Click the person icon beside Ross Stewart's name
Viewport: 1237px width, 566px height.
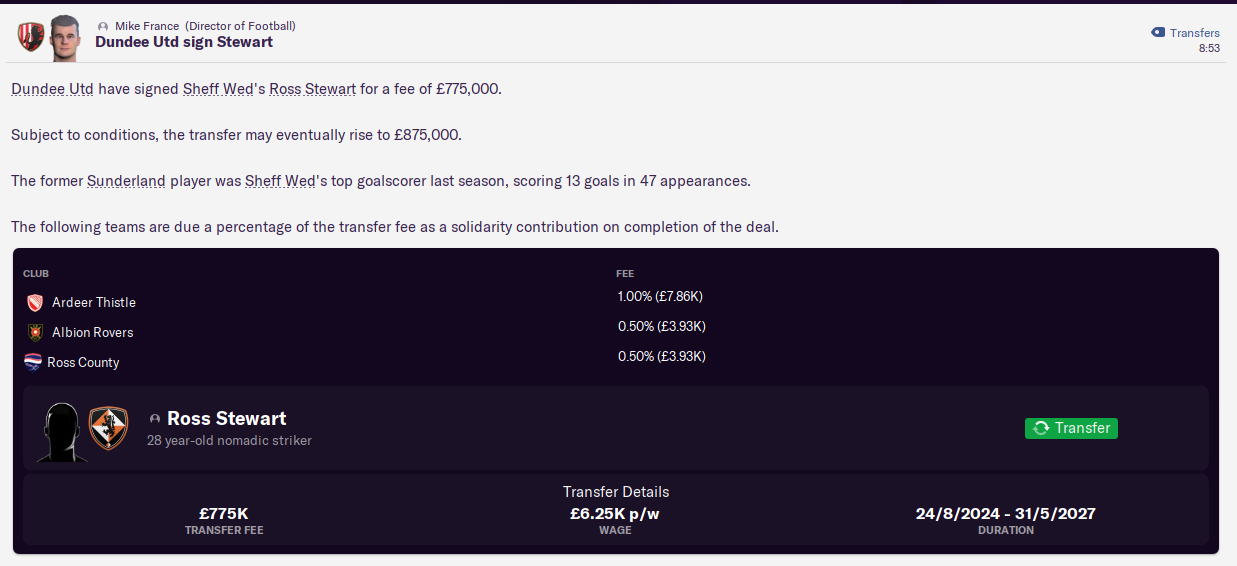(155, 419)
